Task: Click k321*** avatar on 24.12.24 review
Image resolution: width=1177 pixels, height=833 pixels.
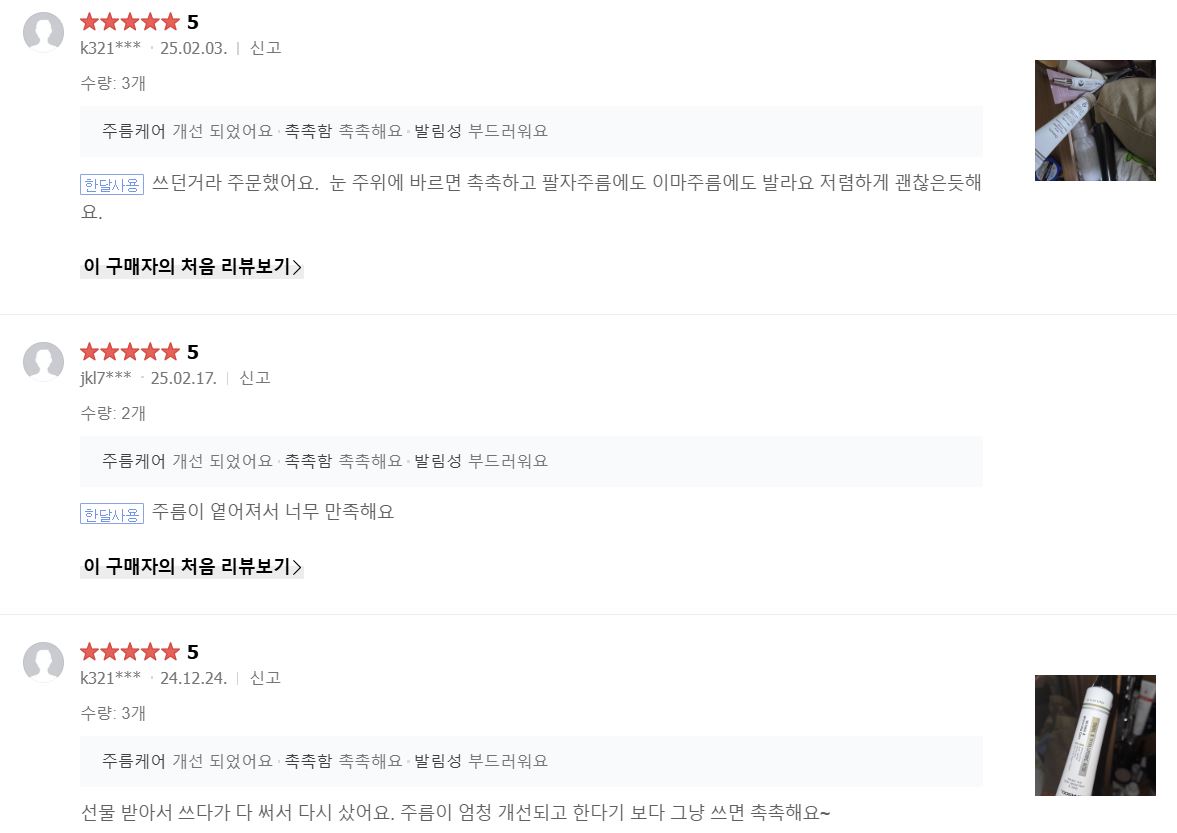Action: click(43, 662)
